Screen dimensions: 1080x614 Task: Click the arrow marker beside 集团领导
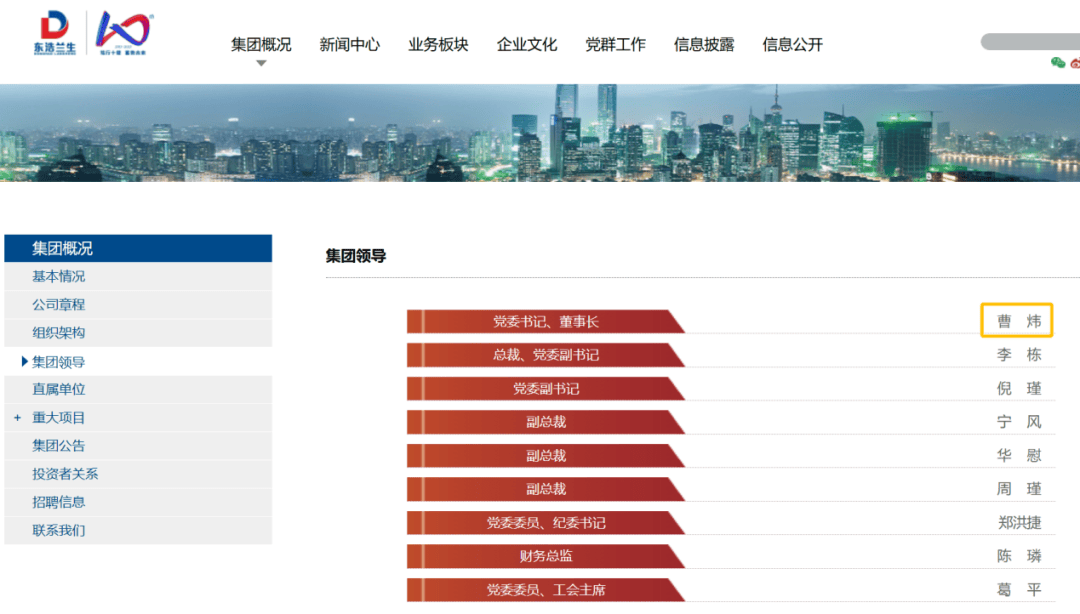[x=24, y=361]
